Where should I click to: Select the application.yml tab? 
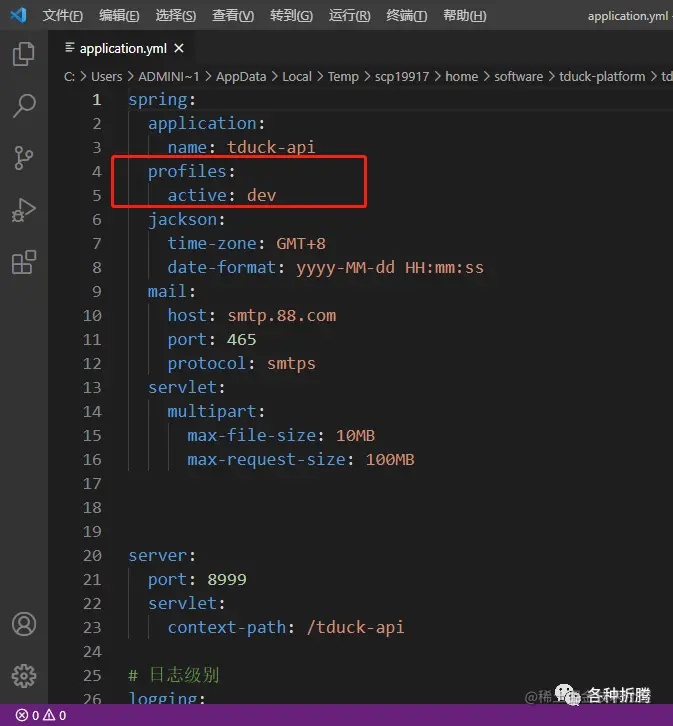coord(123,48)
